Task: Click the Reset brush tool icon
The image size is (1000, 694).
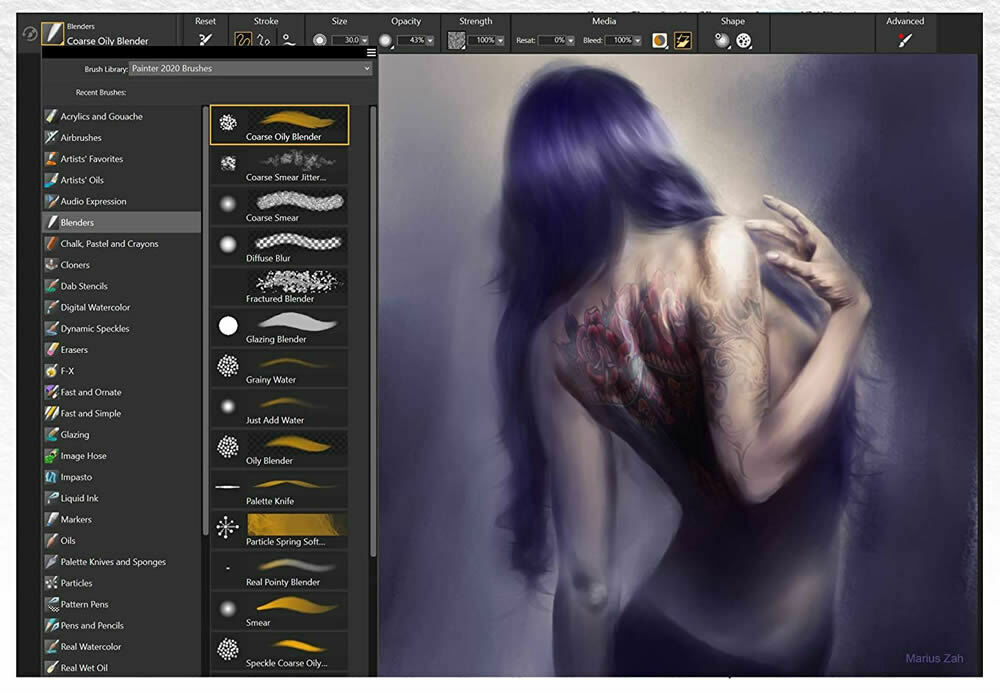Action: pos(205,41)
